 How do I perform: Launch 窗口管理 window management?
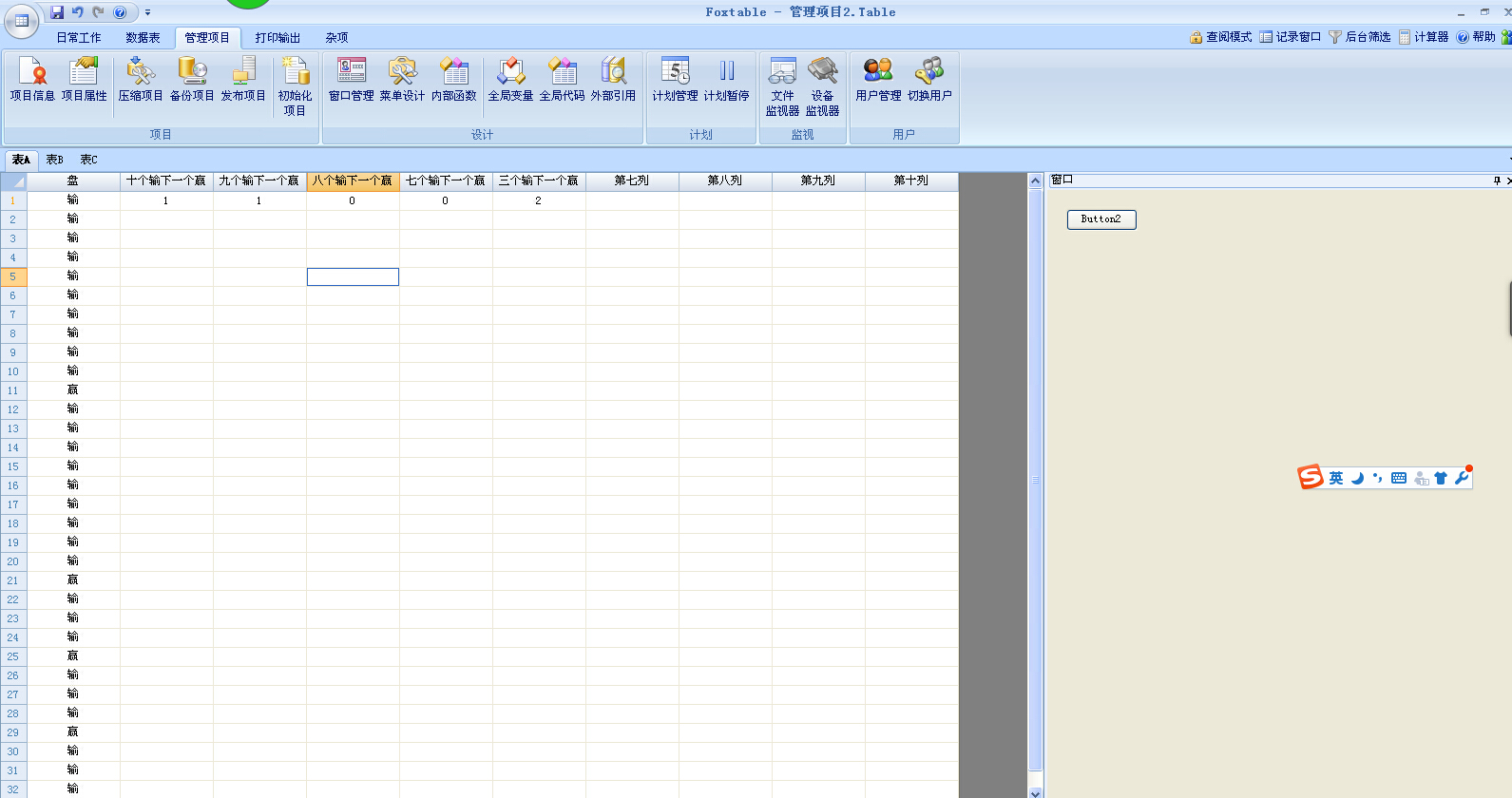point(351,79)
